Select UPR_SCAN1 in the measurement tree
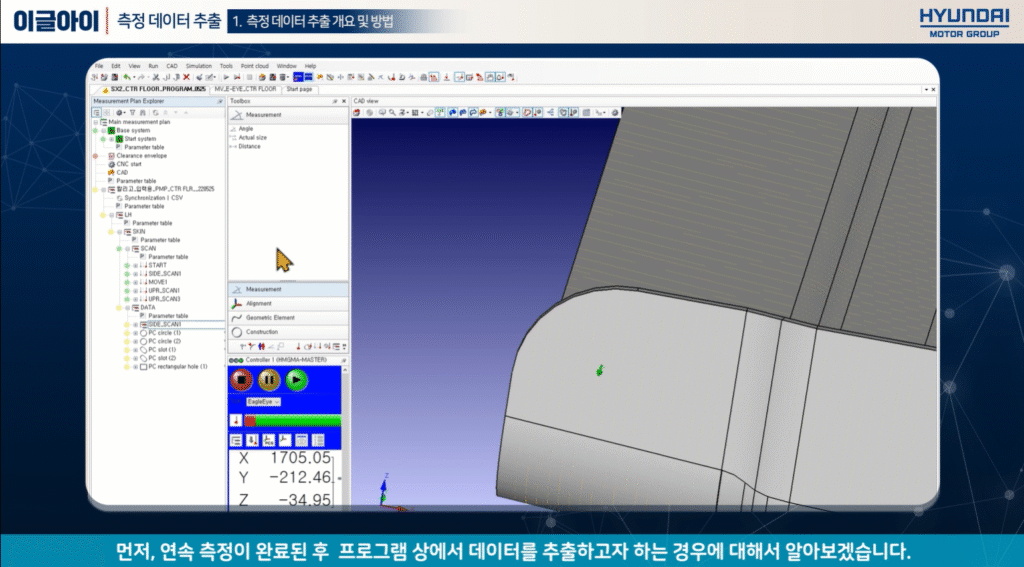Screen dimensions: 1024x567 [x=164, y=290]
